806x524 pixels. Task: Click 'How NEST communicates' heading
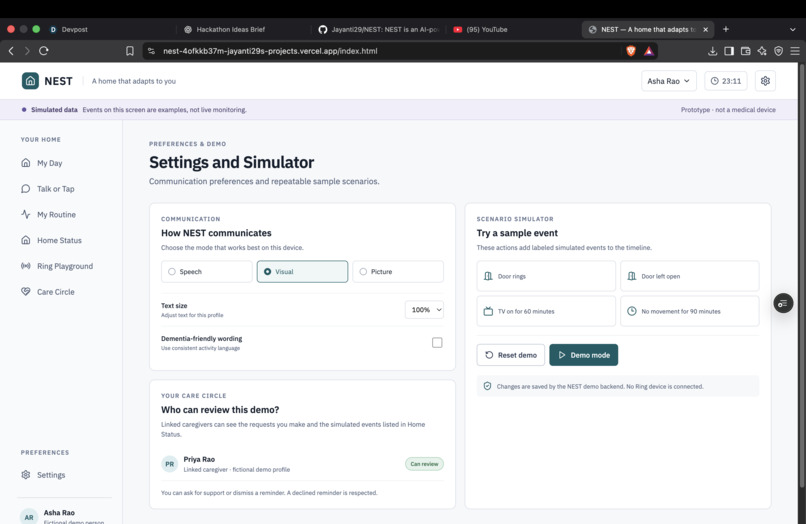pos(216,233)
